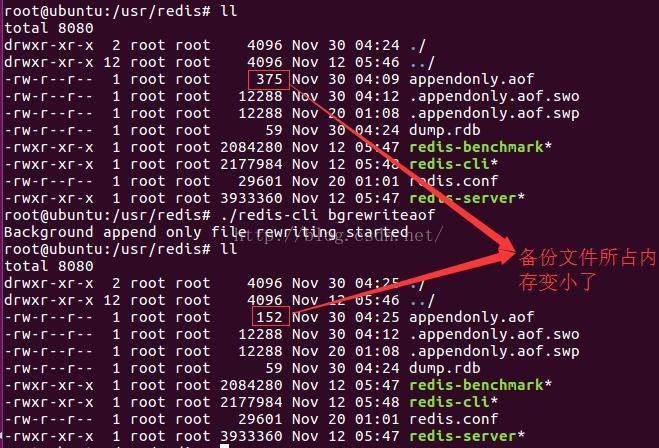The image size is (659, 448).
Task: Click green redis-benchmark* in second listing
Action: (x=480, y=385)
